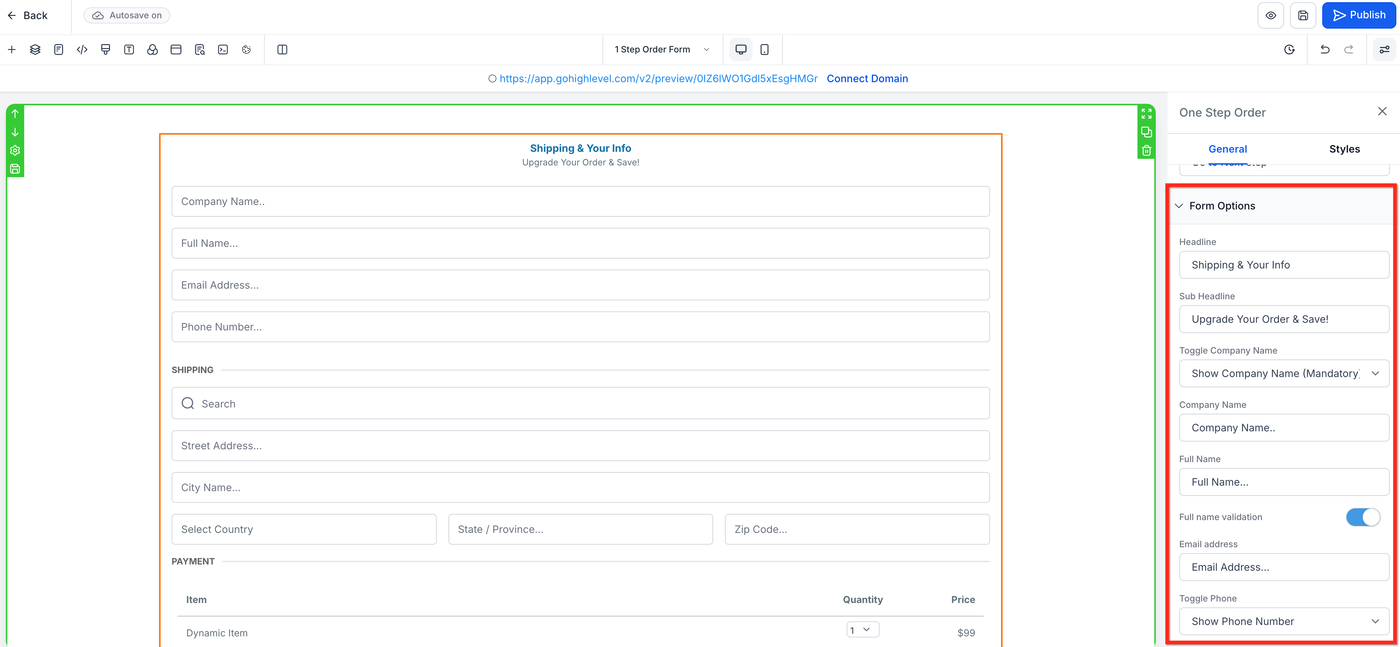Image resolution: width=1400 pixels, height=647 pixels.
Task: Open the layers panel icon
Action: pyautogui.click(x=35, y=49)
